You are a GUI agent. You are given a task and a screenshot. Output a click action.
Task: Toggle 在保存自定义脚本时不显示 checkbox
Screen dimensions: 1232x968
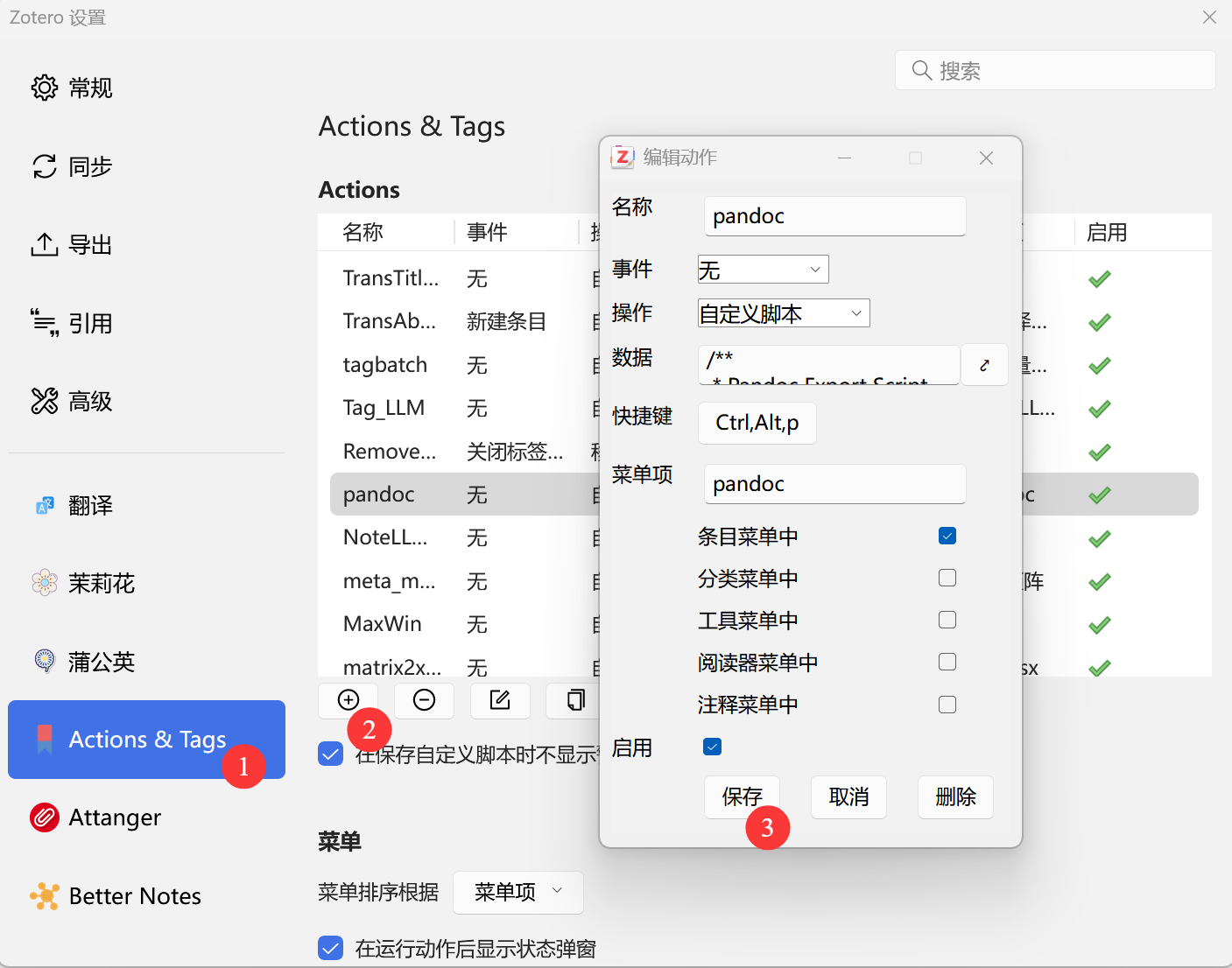(331, 754)
